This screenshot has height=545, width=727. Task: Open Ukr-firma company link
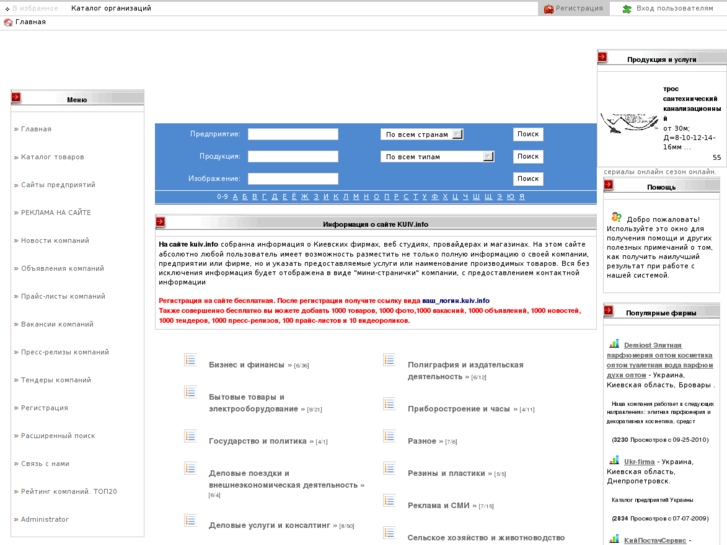pos(639,462)
